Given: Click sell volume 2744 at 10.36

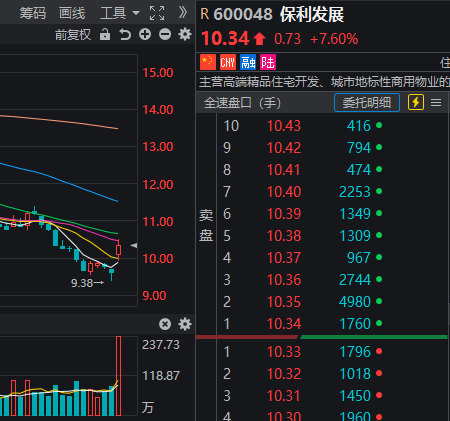Looking at the screenshot, I should click(x=355, y=280).
